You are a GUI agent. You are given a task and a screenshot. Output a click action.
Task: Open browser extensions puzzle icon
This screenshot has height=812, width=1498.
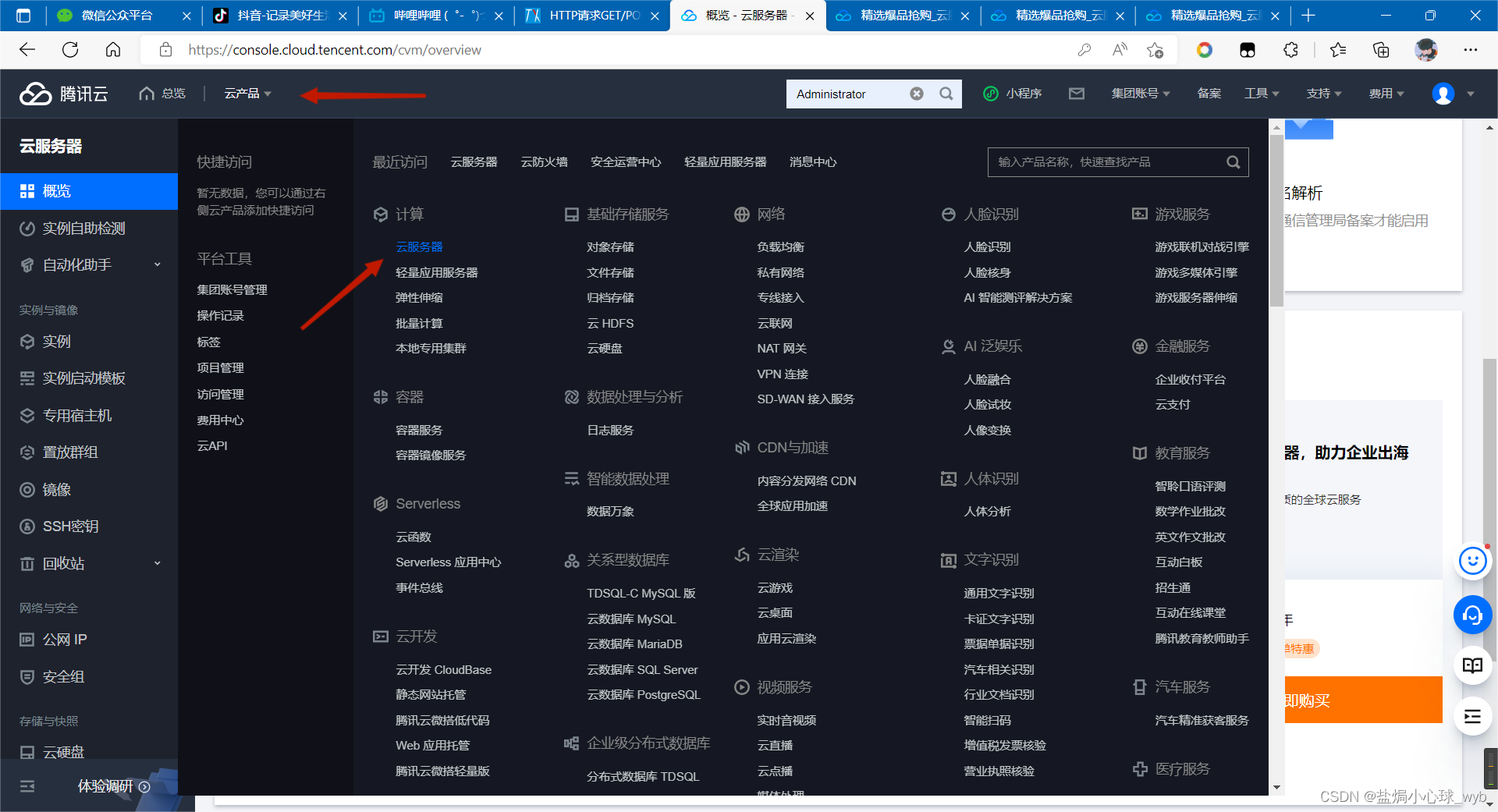(x=1291, y=50)
